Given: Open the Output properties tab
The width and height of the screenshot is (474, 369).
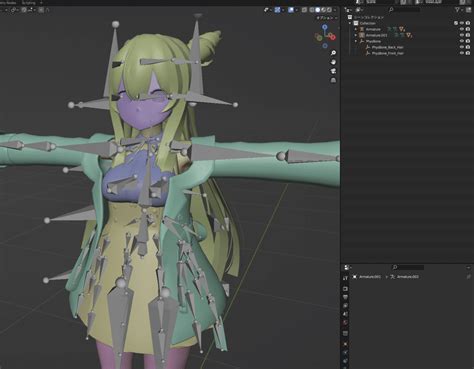Looking at the screenshot, I should [345, 297].
